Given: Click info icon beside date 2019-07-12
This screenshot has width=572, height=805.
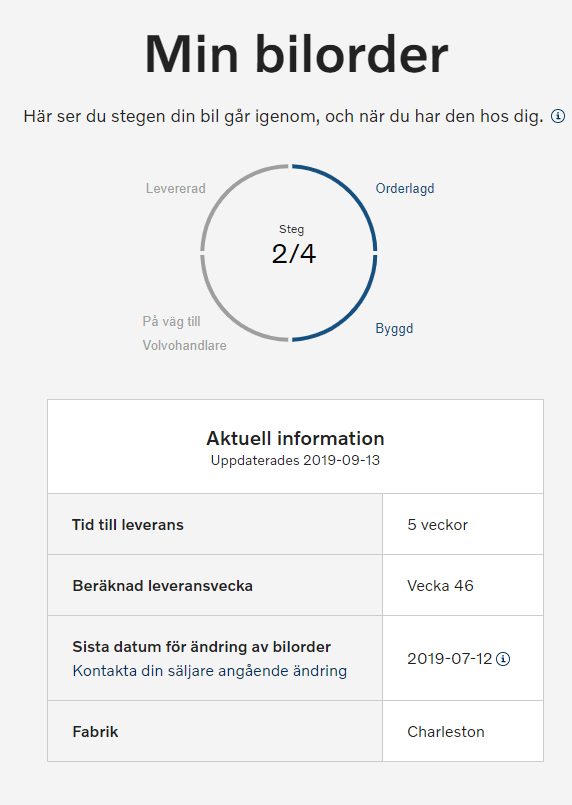Looking at the screenshot, I should coord(503,659).
